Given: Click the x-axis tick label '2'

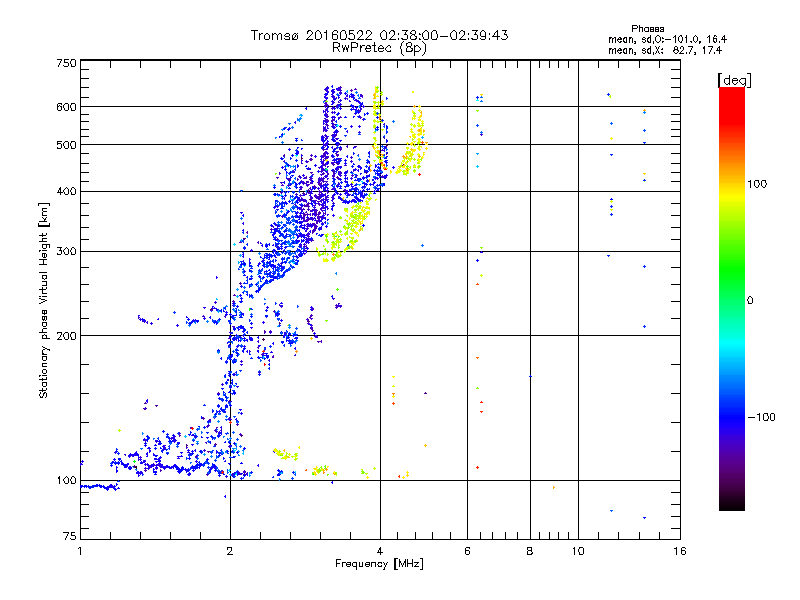Looking at the screenshot, I should pyautogui.click(x=230, y=551).
